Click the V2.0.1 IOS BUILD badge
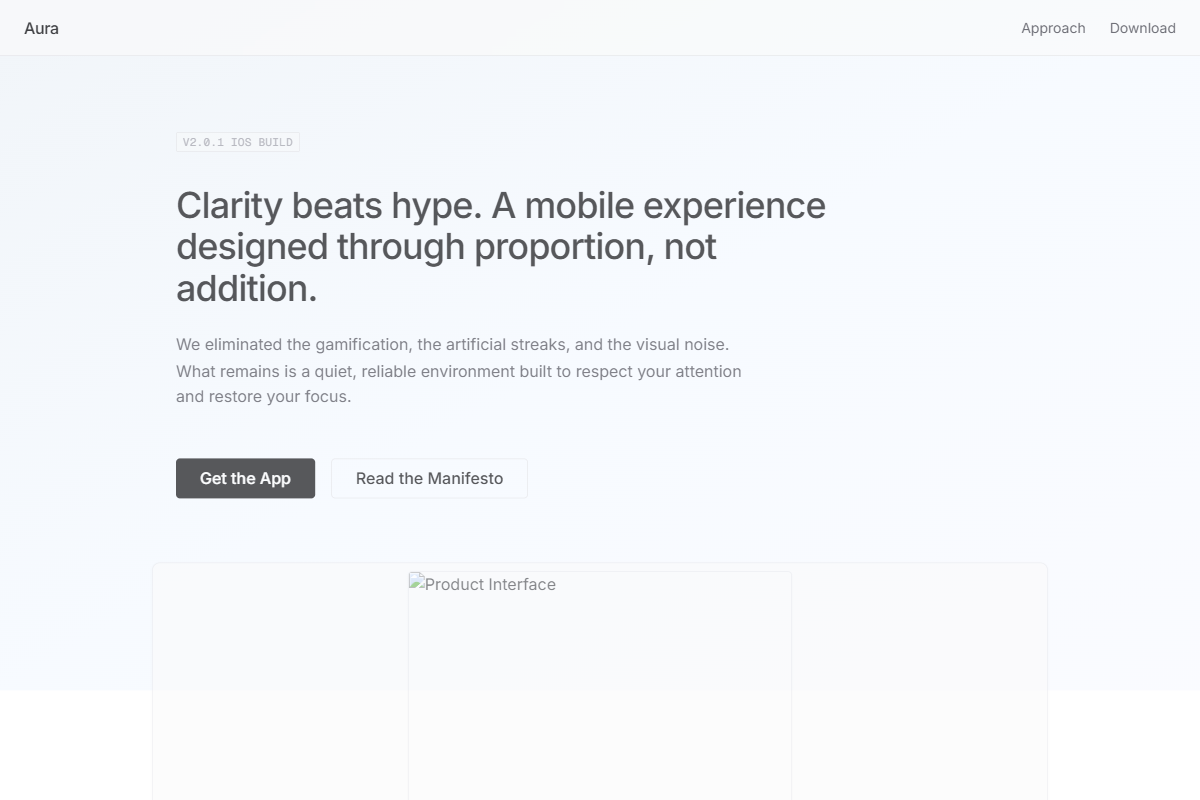Image resolution: width=1200 pixels, height=800 pixels. tap(238, 142)
